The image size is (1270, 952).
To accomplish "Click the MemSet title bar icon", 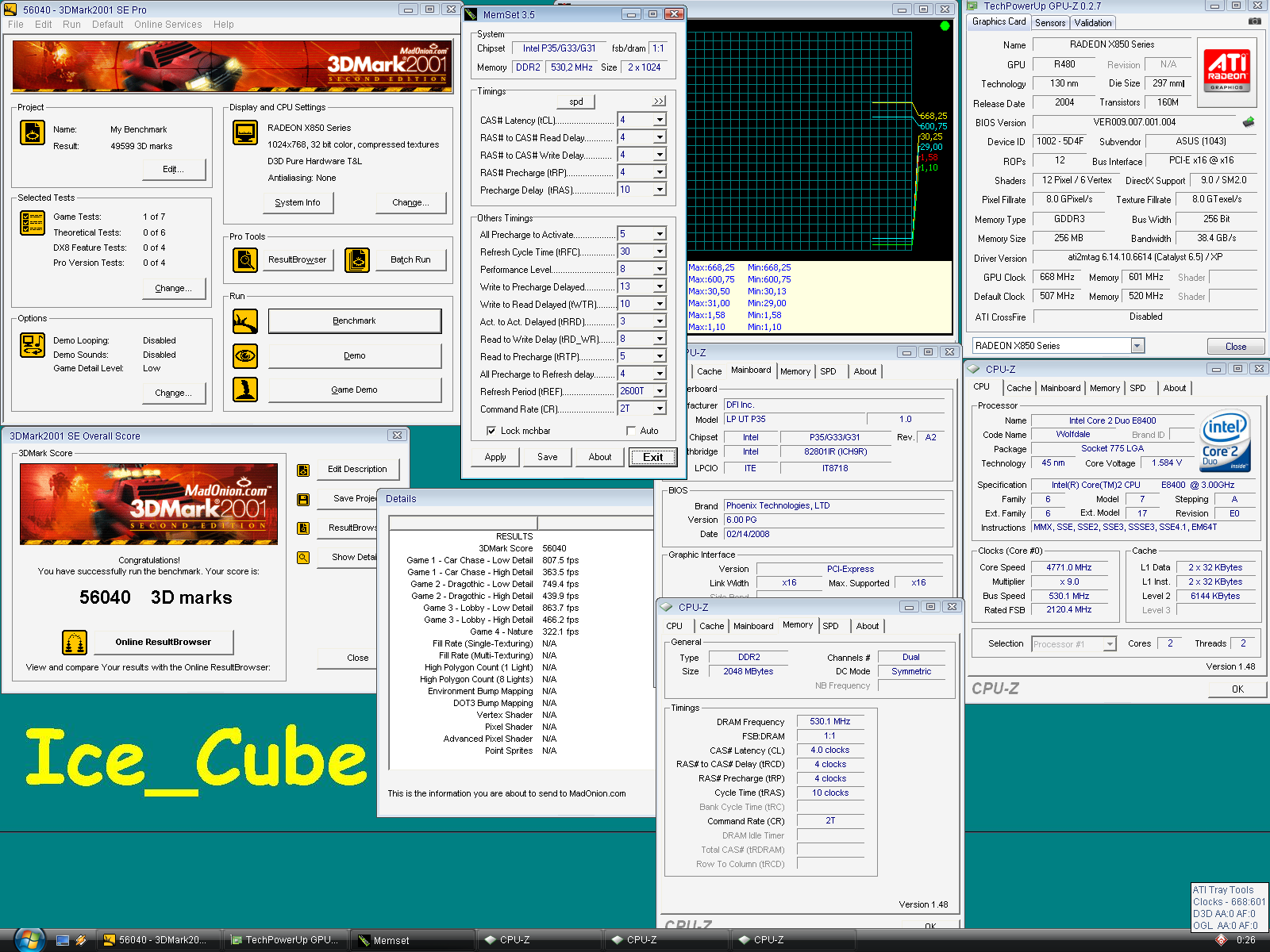I will [471, 14].
